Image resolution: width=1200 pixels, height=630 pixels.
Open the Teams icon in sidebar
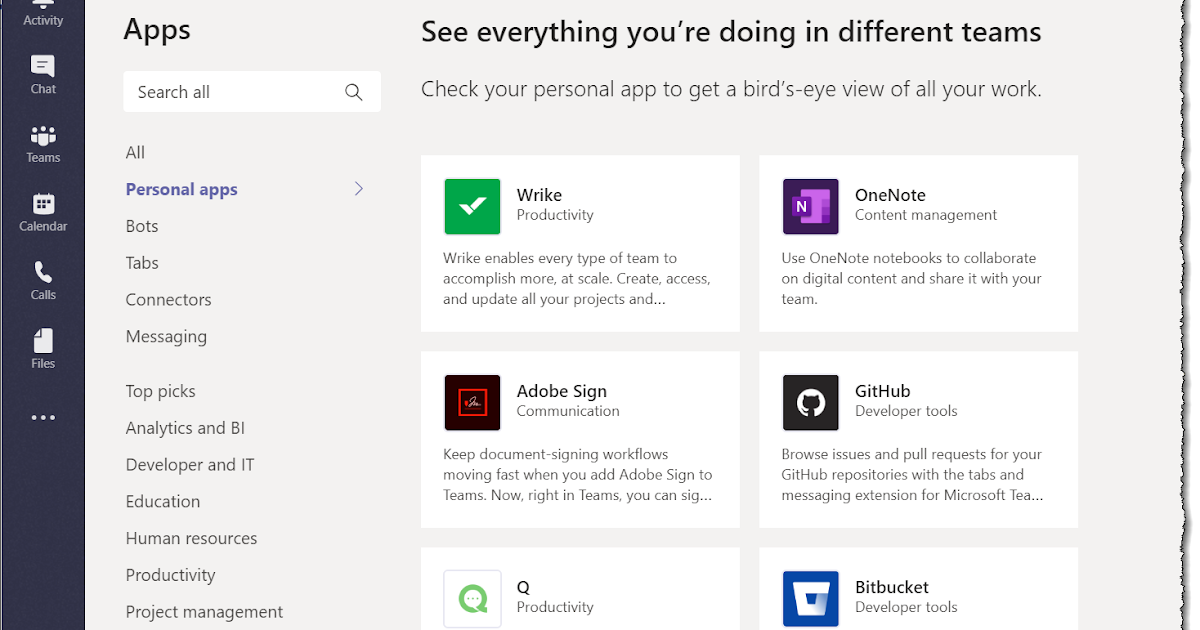(43, 136)
